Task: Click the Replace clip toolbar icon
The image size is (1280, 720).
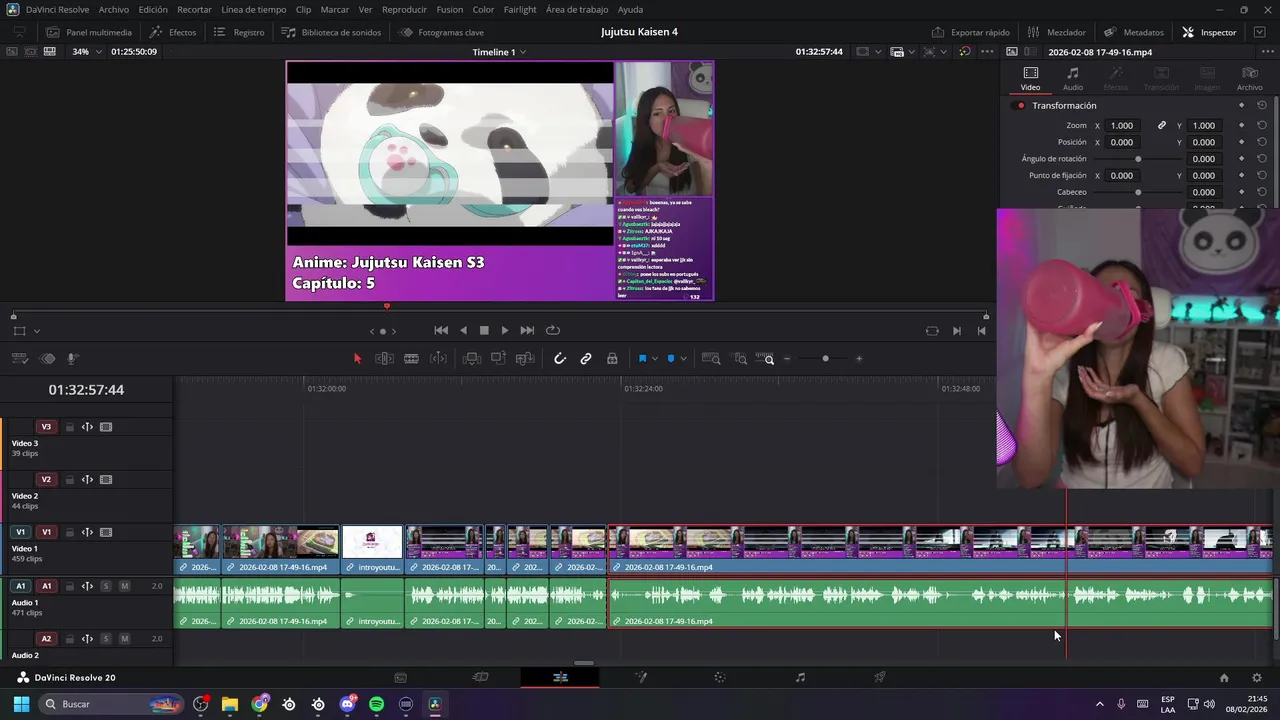Action: [525, 358]
